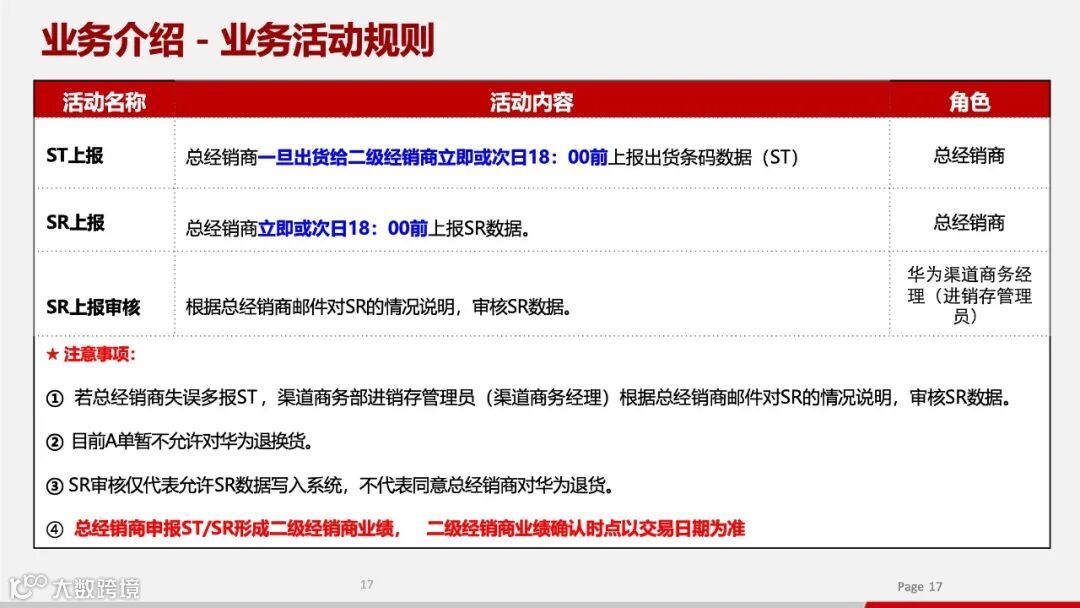
Task: Select the 华为渠道商务经理（进销存管理员）role cell
Action: point(969,295)
